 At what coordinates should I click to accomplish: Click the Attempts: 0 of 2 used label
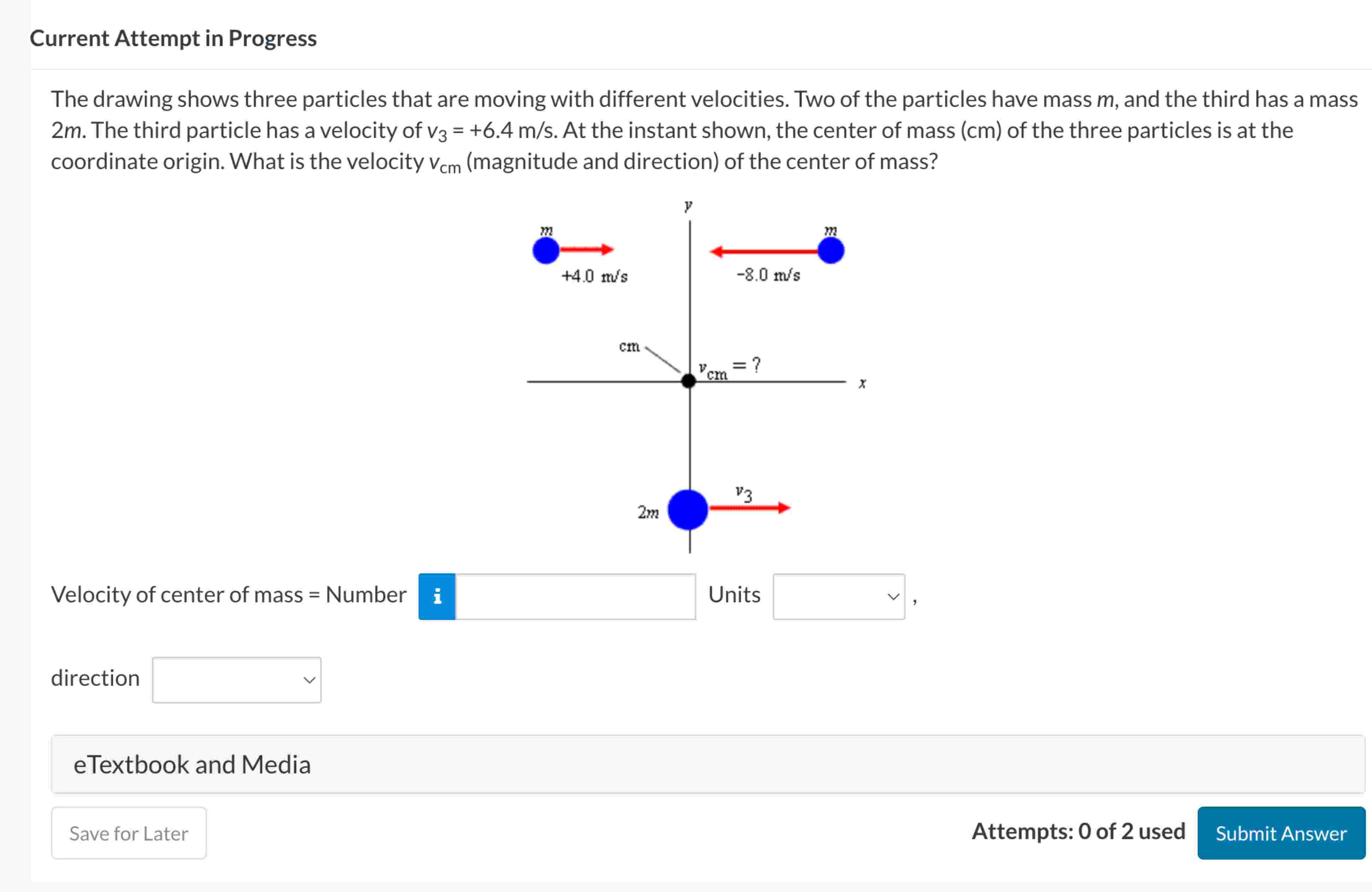pyautogui.click(x=1078, y=832)
